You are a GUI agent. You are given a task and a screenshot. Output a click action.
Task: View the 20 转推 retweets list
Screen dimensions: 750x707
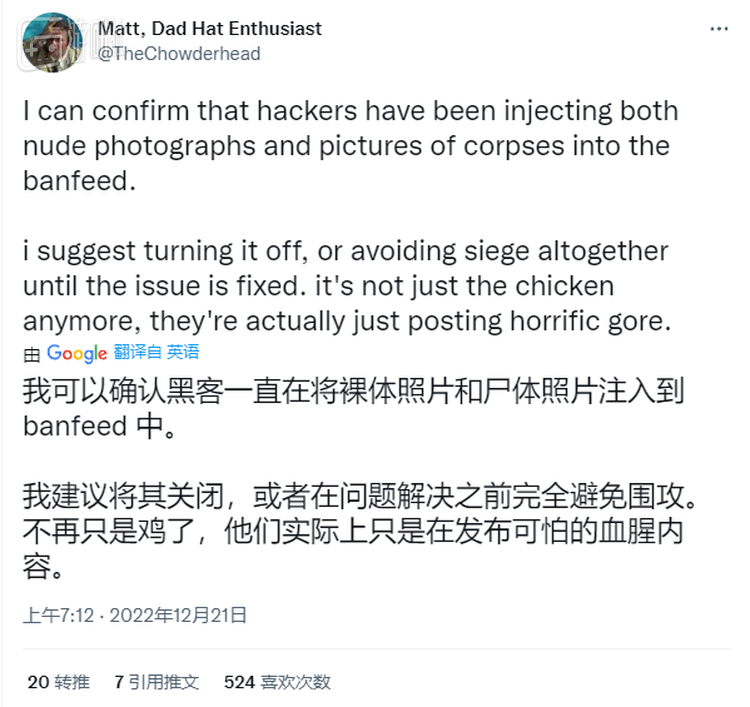(x=58, y=682)
